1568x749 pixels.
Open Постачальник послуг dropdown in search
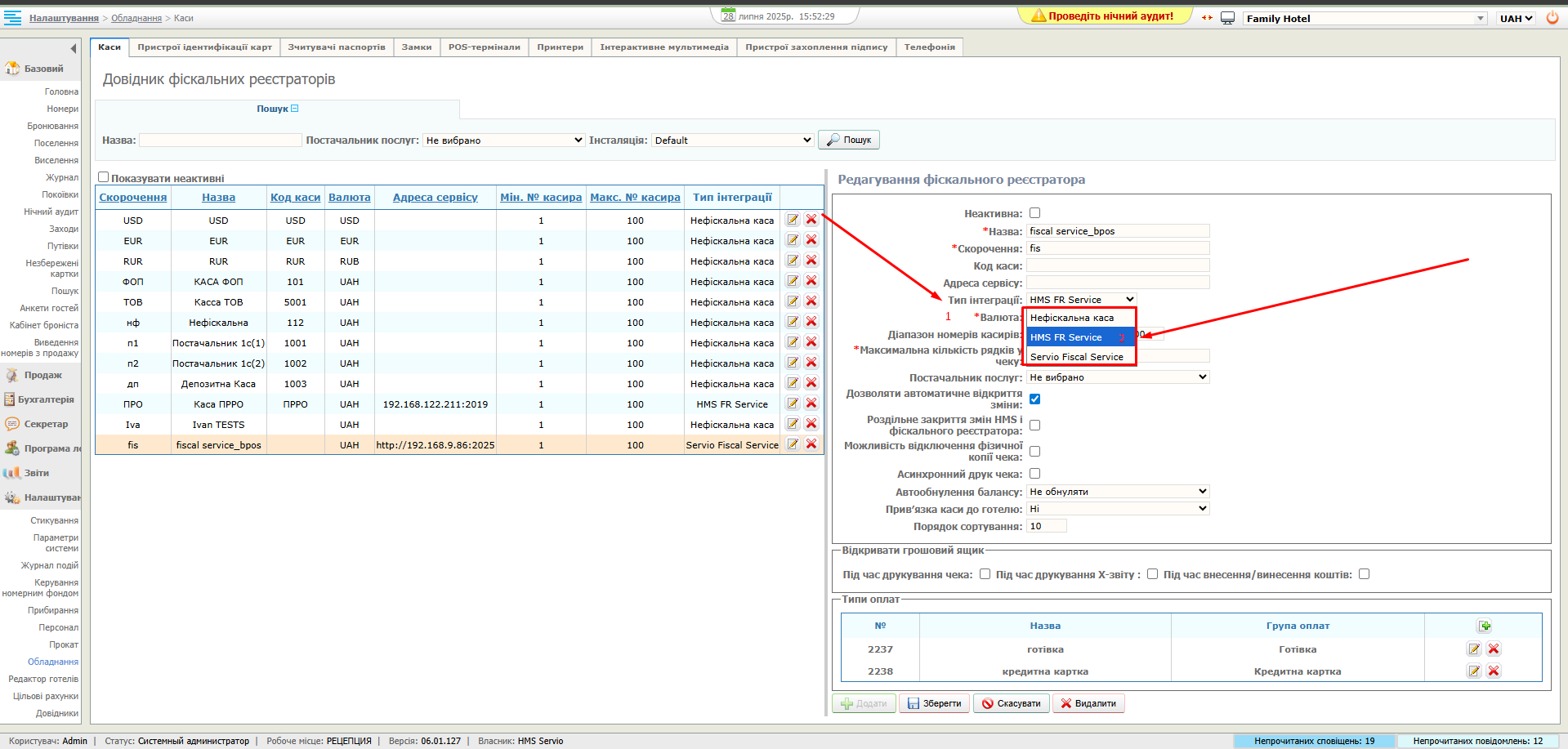[503, 140]
